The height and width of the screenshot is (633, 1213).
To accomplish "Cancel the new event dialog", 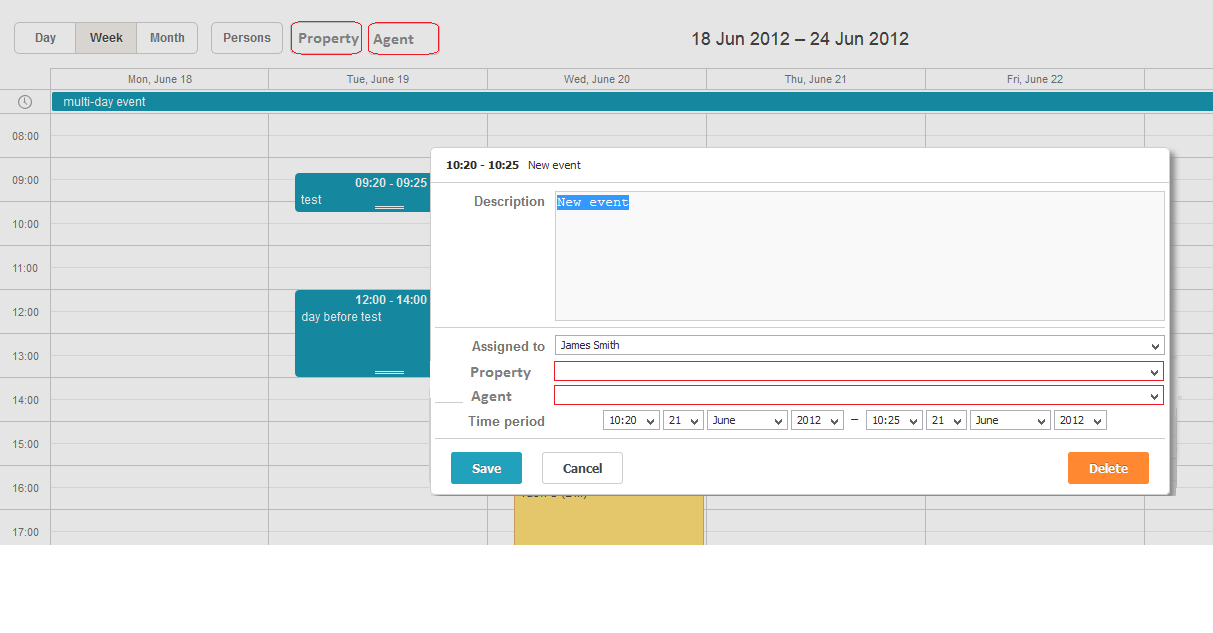I will [x=582, y=468].
